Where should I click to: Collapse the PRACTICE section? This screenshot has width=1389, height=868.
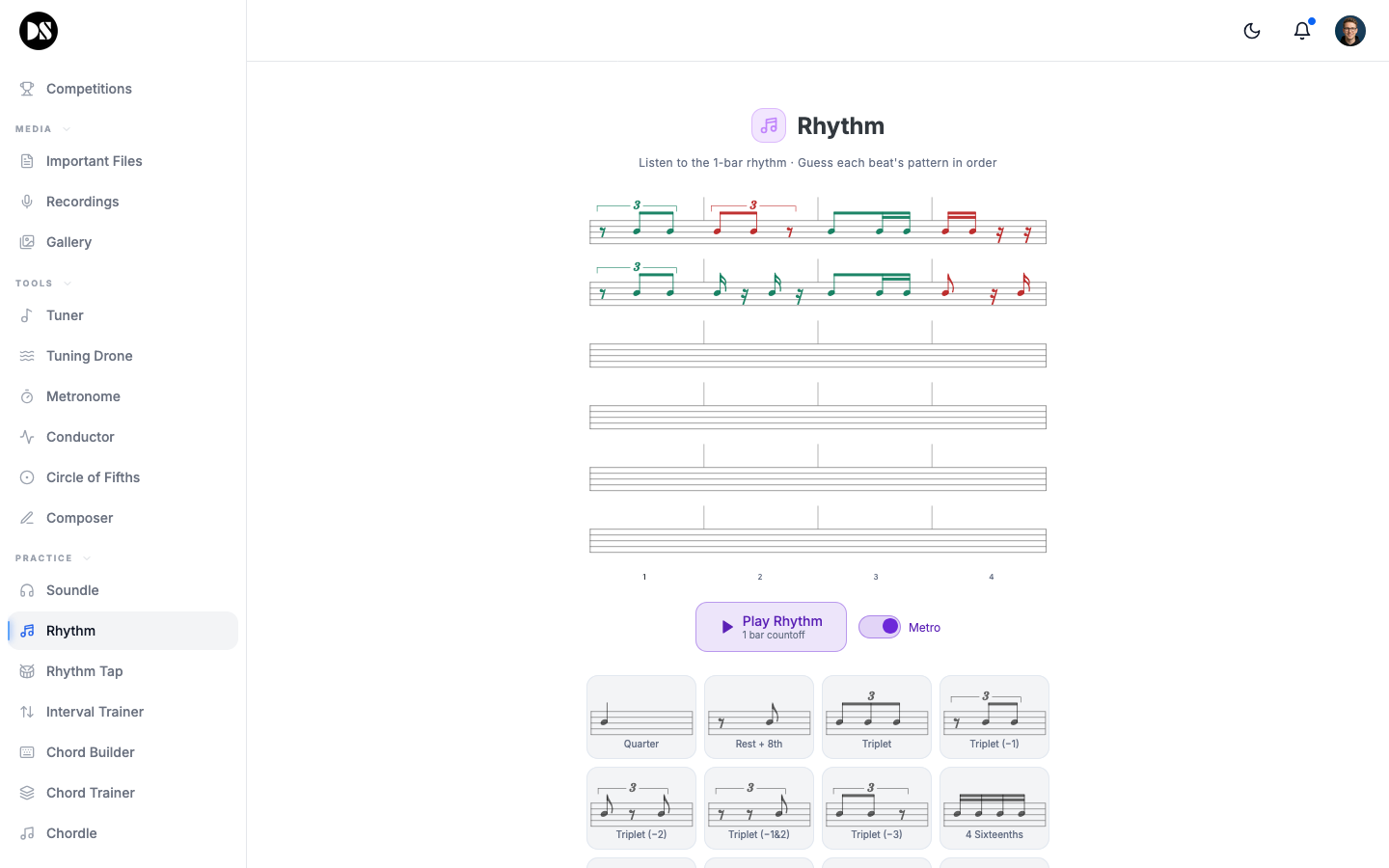85,557
